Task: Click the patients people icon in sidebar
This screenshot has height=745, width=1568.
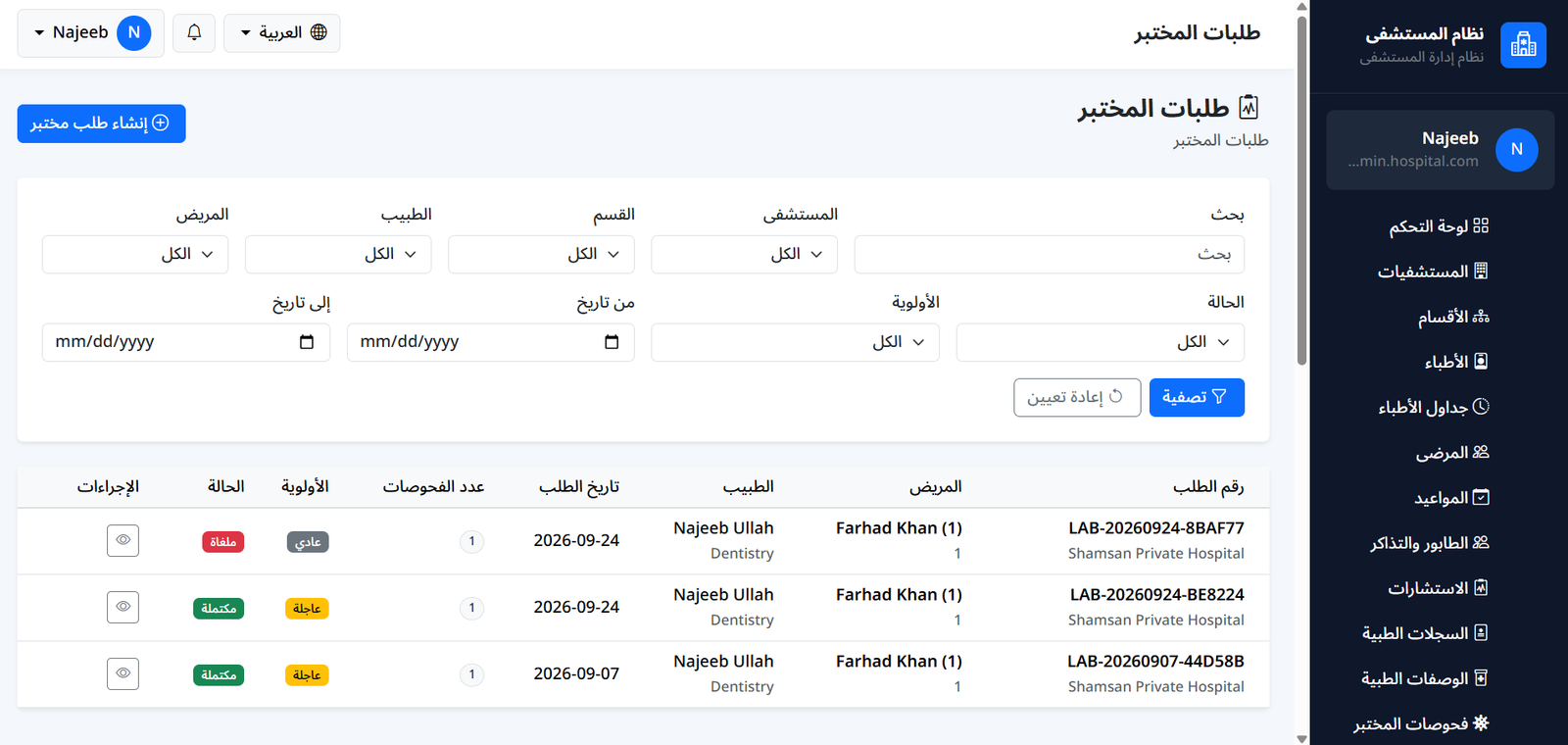Action: click(x=1481, y=452)
